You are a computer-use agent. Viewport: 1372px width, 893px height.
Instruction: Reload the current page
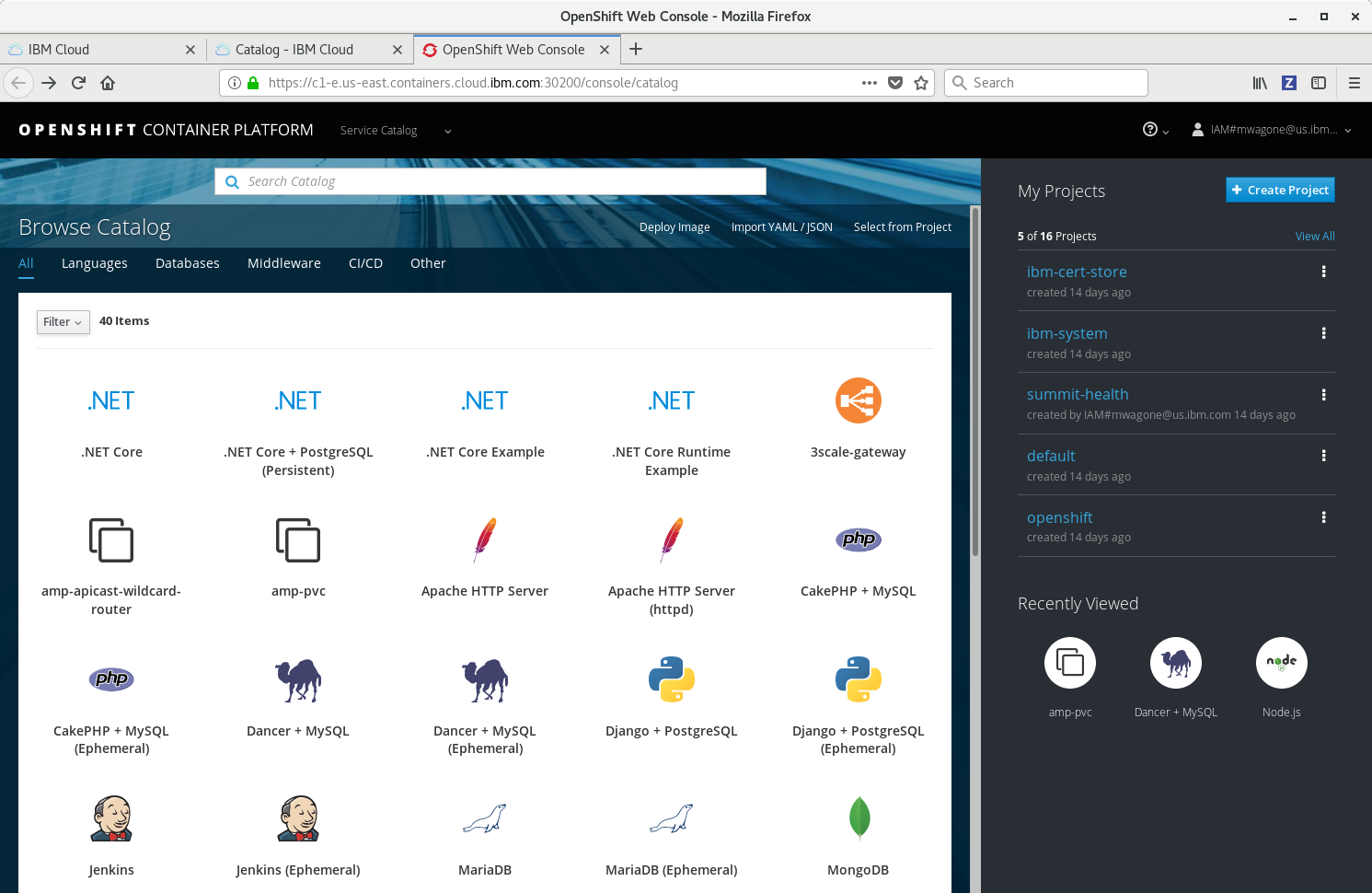click(x=78, y=83)
